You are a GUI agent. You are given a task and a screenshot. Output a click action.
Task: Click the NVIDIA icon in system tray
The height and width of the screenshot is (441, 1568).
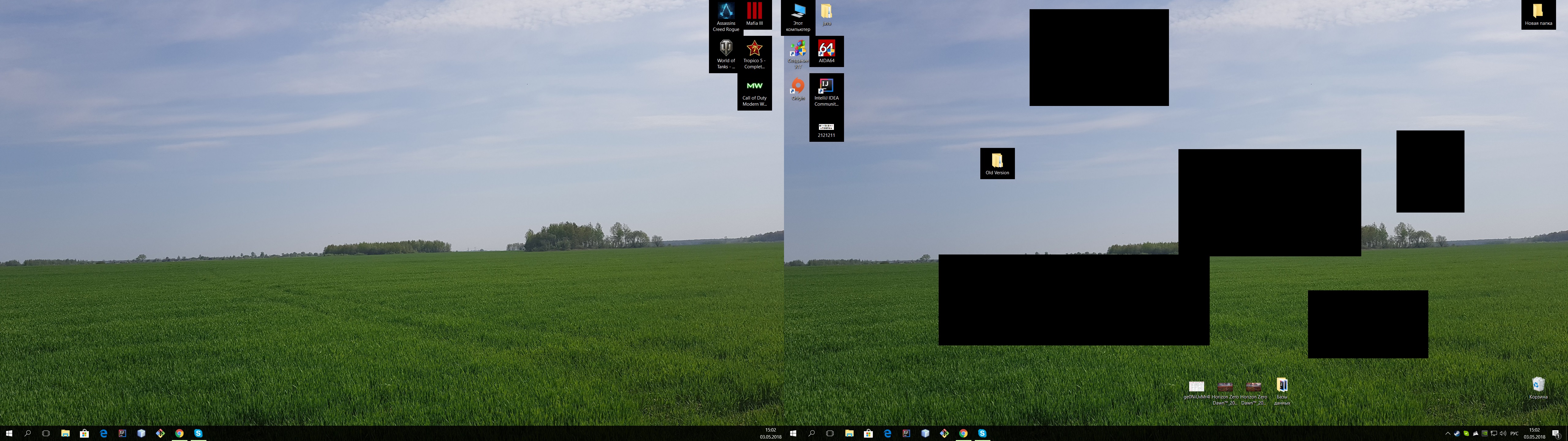(x=1485, y=434)
